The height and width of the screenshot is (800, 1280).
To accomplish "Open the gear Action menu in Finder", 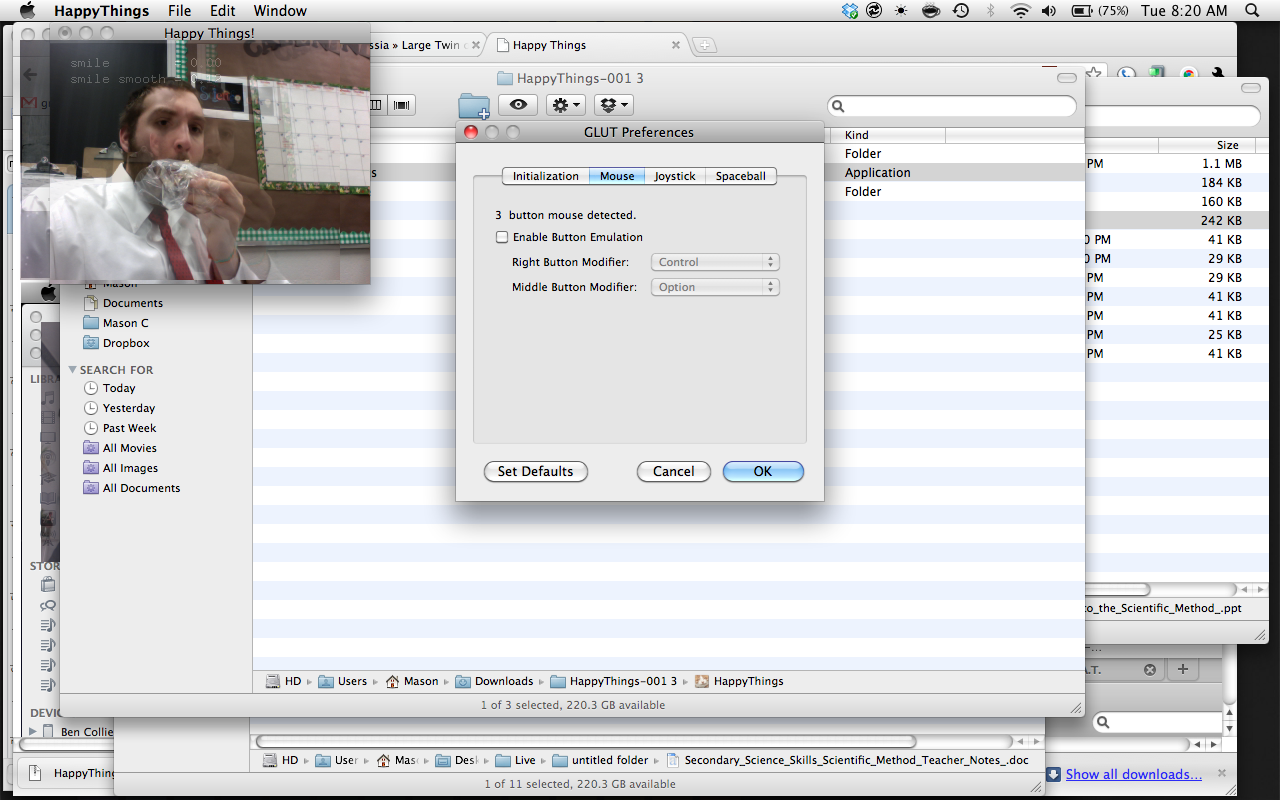I will 565,105.
